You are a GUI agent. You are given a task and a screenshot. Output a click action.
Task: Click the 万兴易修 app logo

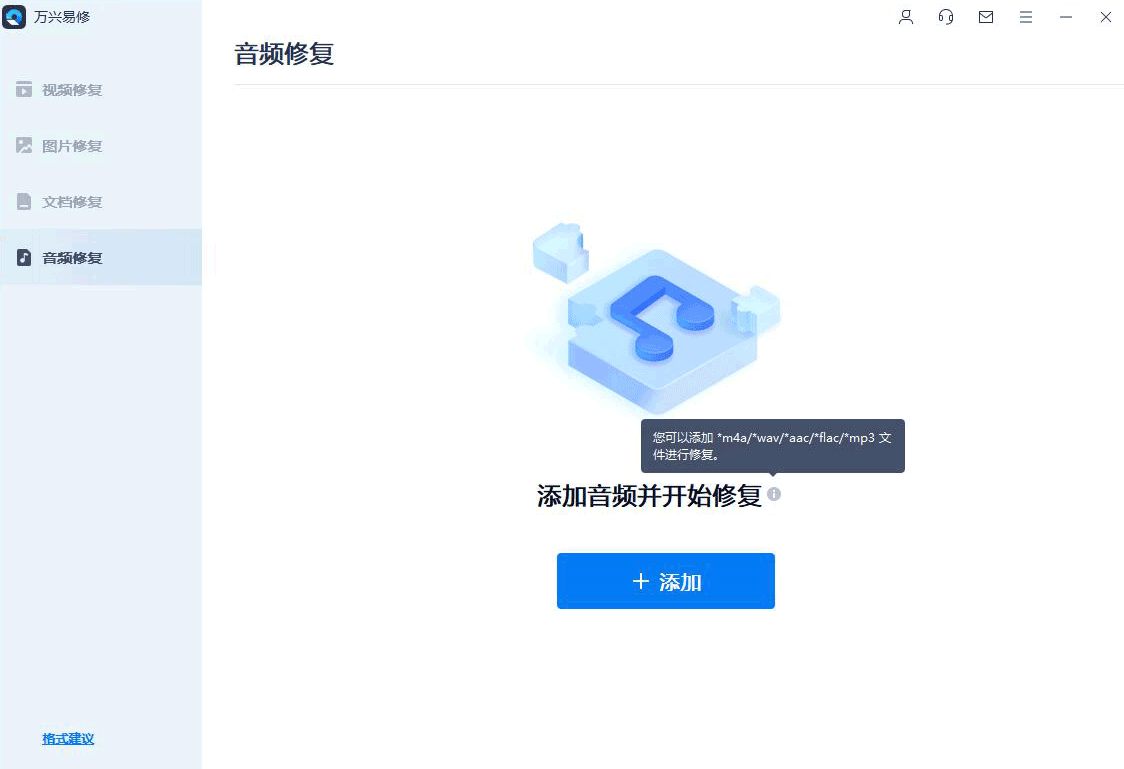pos(14,17)
